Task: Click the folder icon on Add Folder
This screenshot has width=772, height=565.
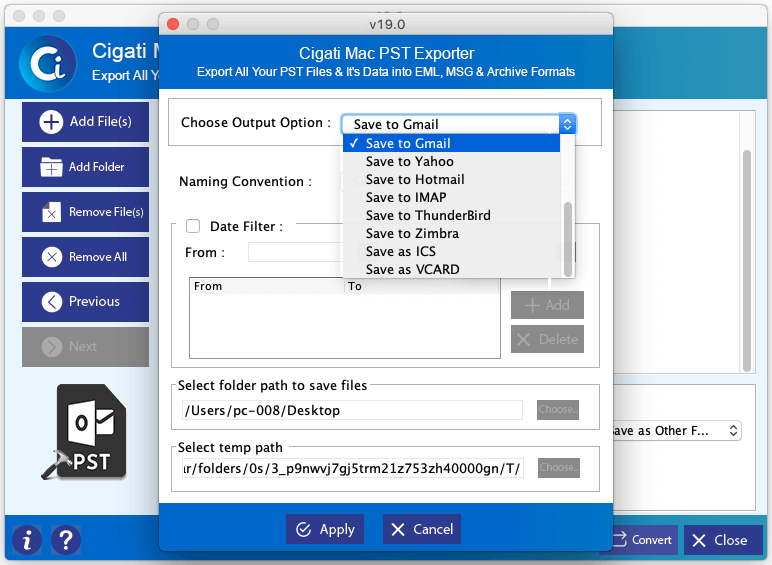Action: [x=51, y=167]
